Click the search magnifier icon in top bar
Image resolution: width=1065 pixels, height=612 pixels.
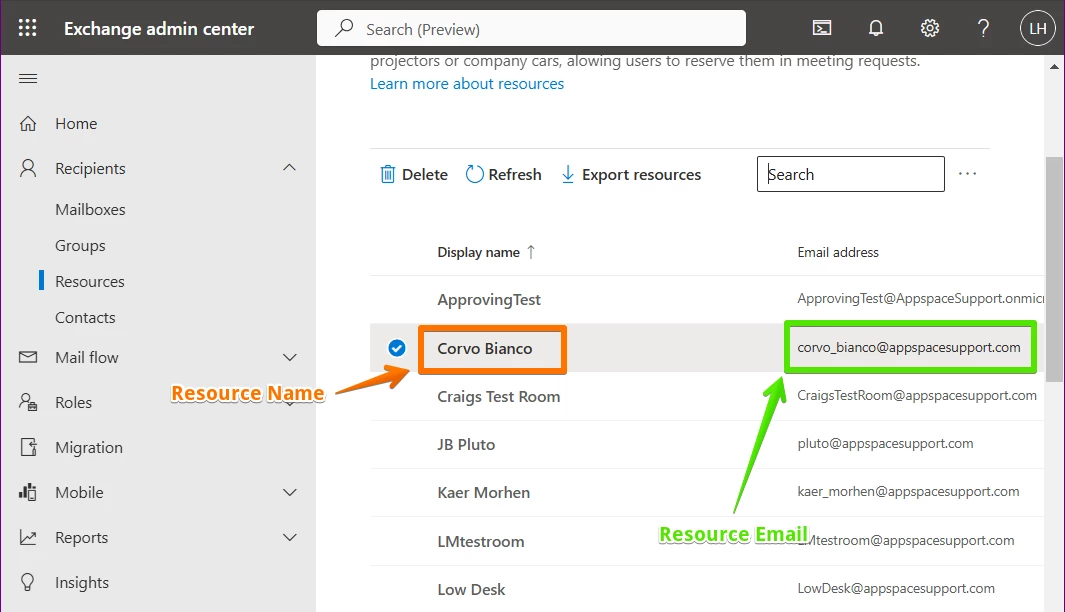click(344, 28)
